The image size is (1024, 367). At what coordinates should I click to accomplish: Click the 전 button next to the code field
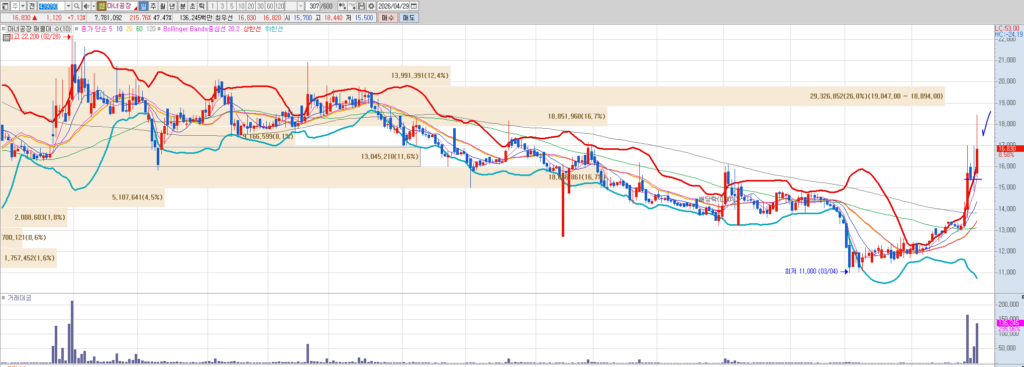[x=32, y=6]
